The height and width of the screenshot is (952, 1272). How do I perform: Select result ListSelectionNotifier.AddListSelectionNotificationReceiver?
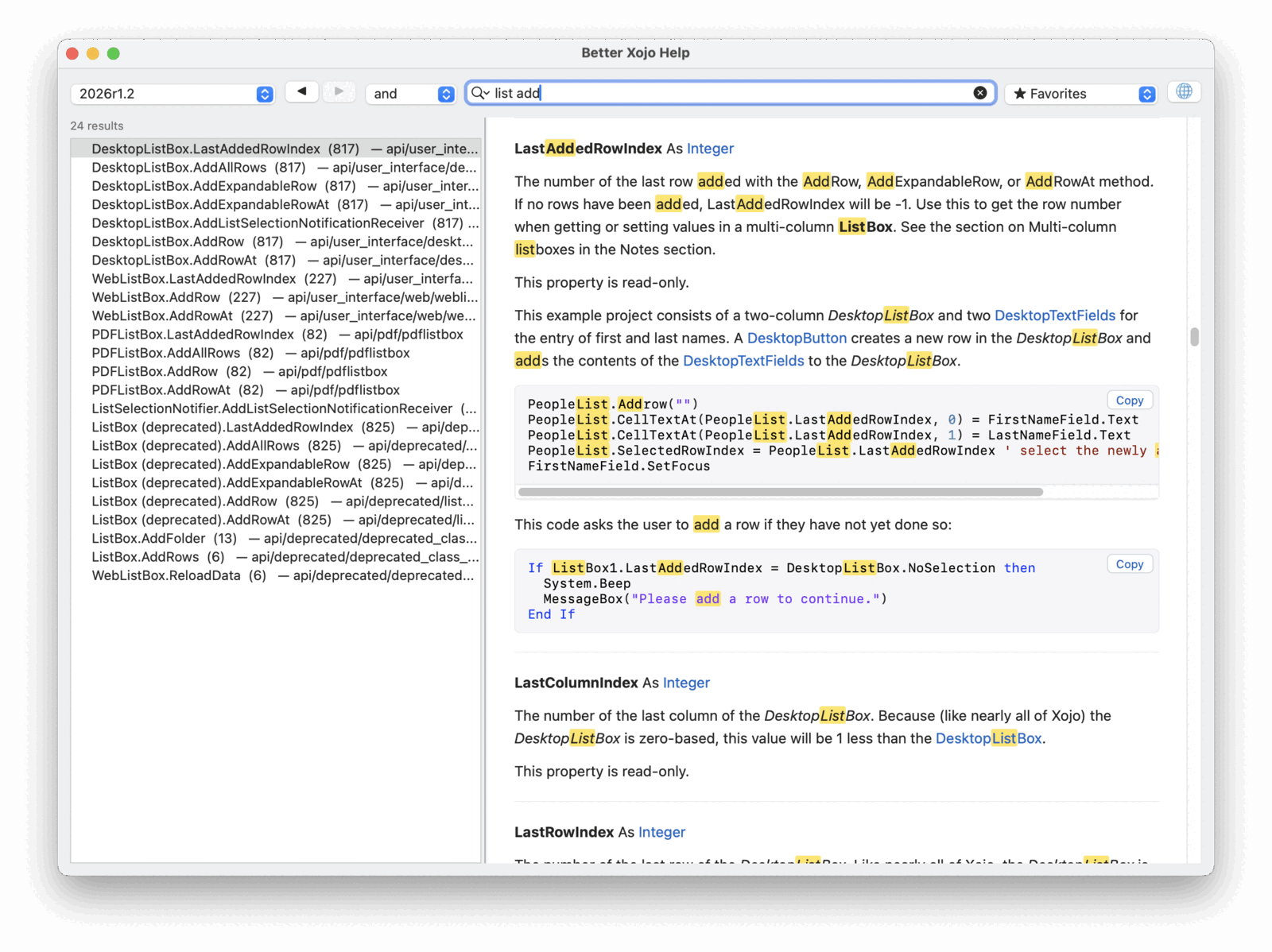click(x=276, y=408)
